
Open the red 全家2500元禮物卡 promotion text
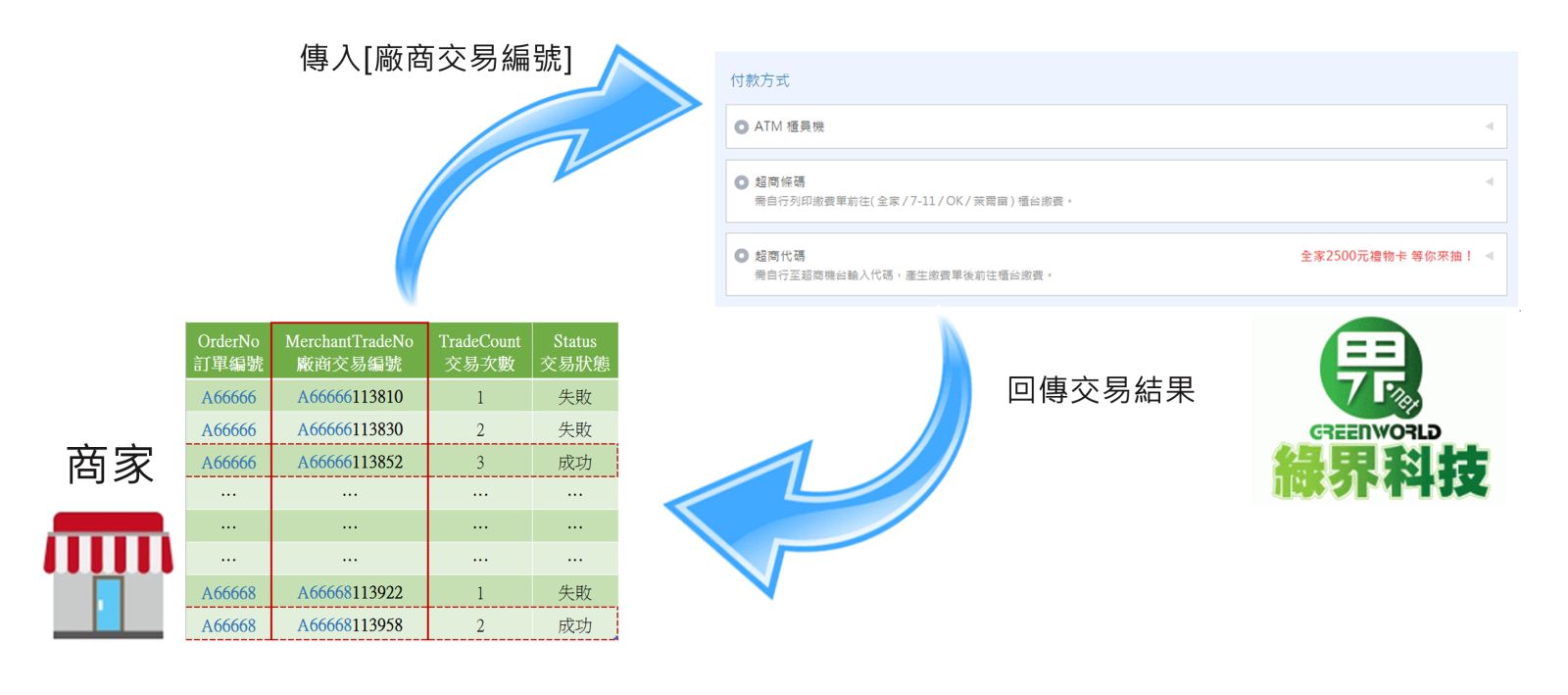click(1387, 256)
